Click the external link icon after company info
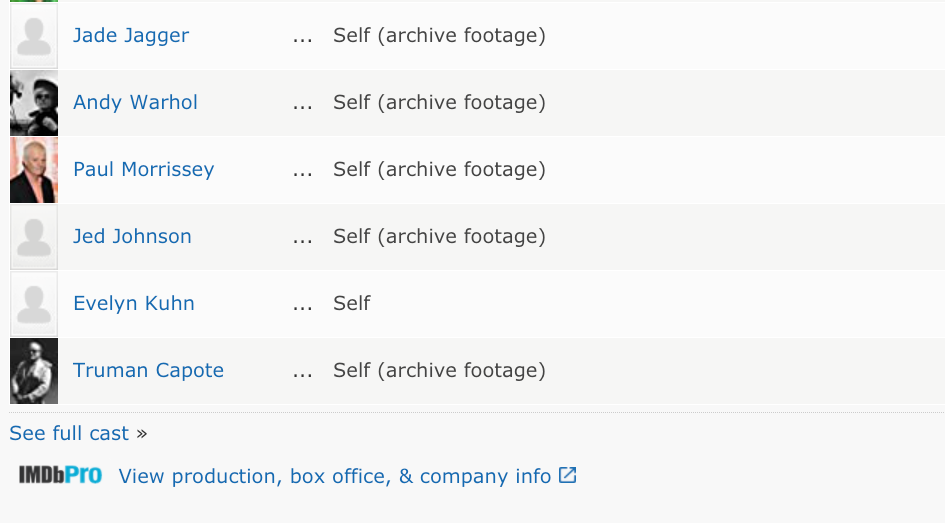The height and width of the screenshot is (523, 945). pyautogui.click(x=567, y=475)
